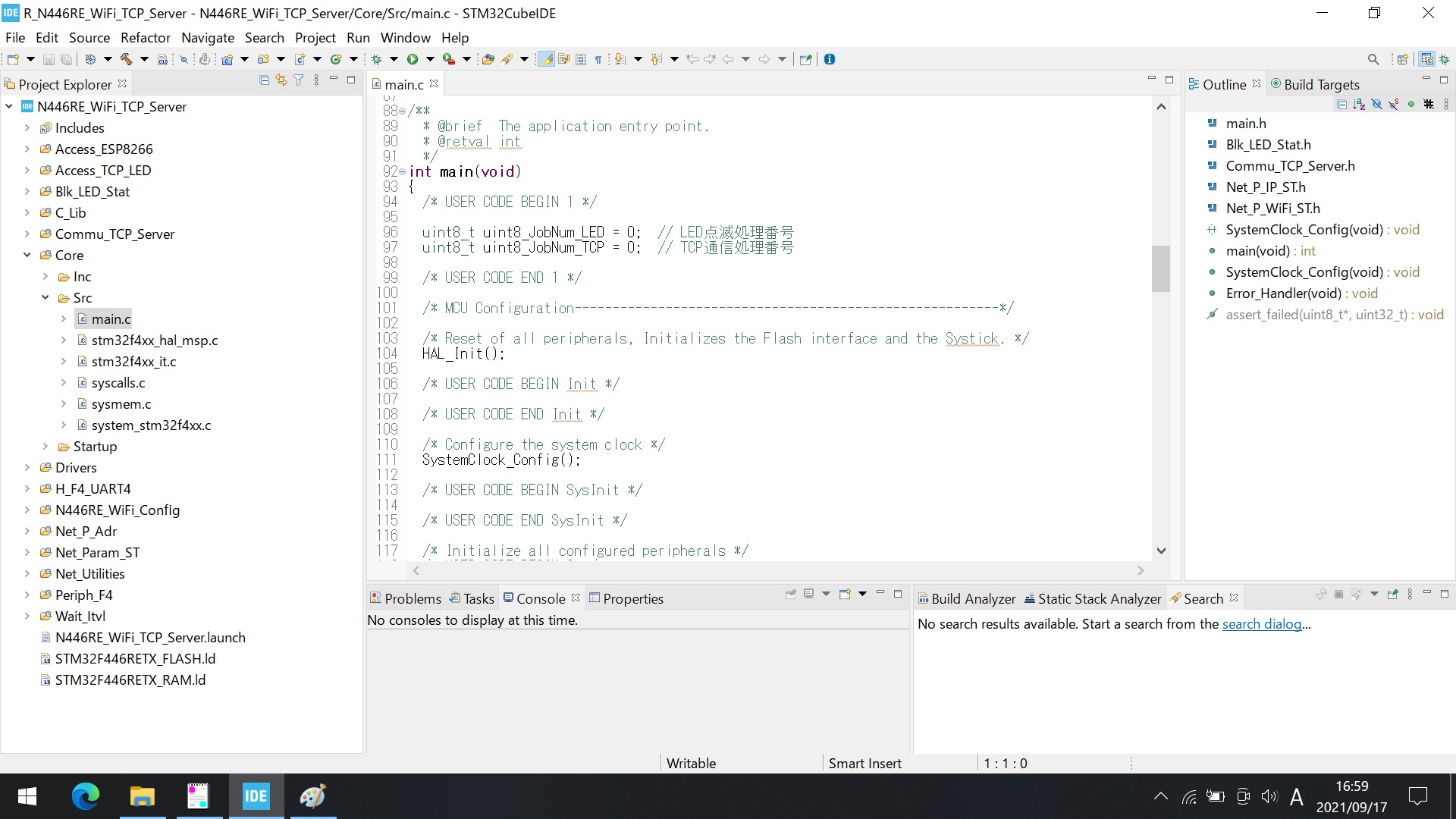Click the Open Console icon
Viewport: 1456px width, 819px height.
click(x=845, y=595)
